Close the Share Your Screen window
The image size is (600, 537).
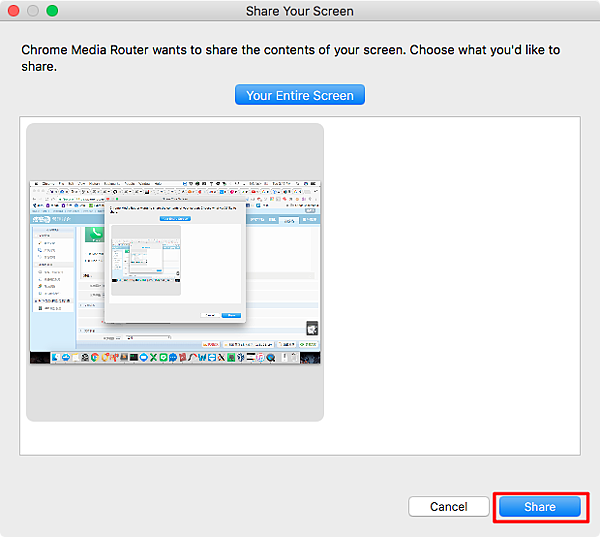pos(13,11)
